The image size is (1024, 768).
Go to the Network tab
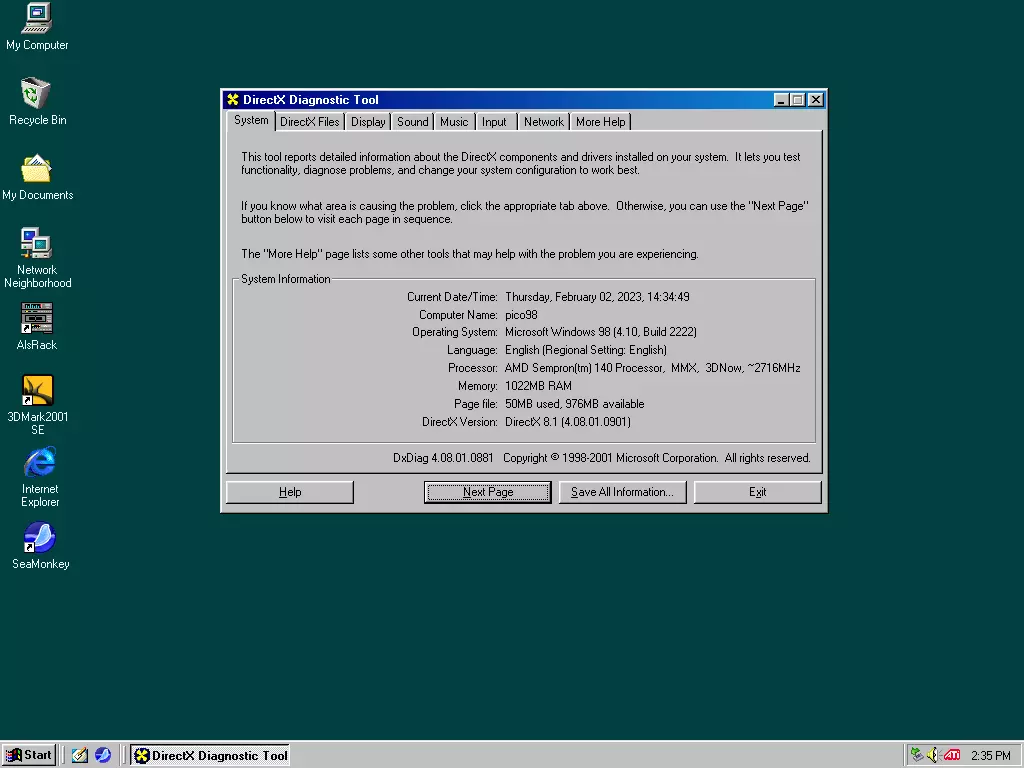[x=543, y=122]
